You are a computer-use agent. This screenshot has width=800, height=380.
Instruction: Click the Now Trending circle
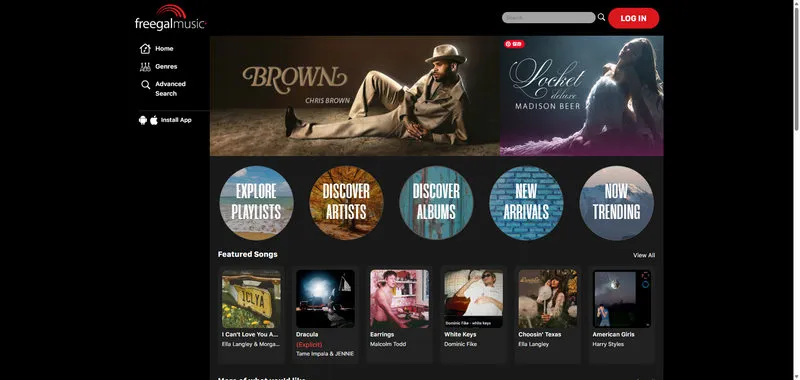(616, 202)
